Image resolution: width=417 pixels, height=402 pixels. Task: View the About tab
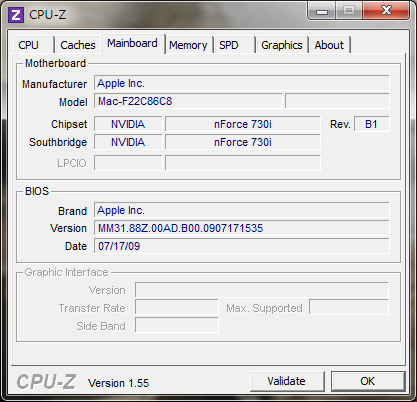coord(329,45)
